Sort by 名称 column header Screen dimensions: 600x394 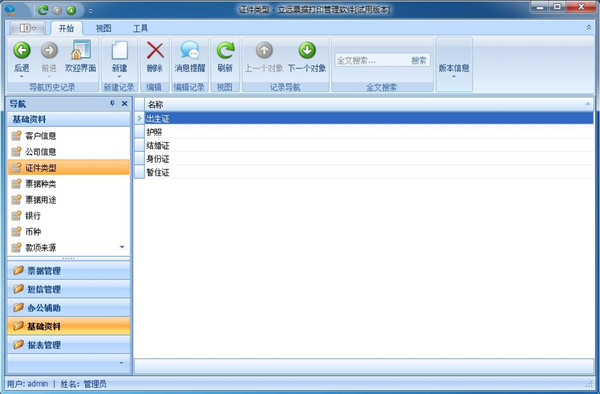pyautogui.click(x=369, y=104)
